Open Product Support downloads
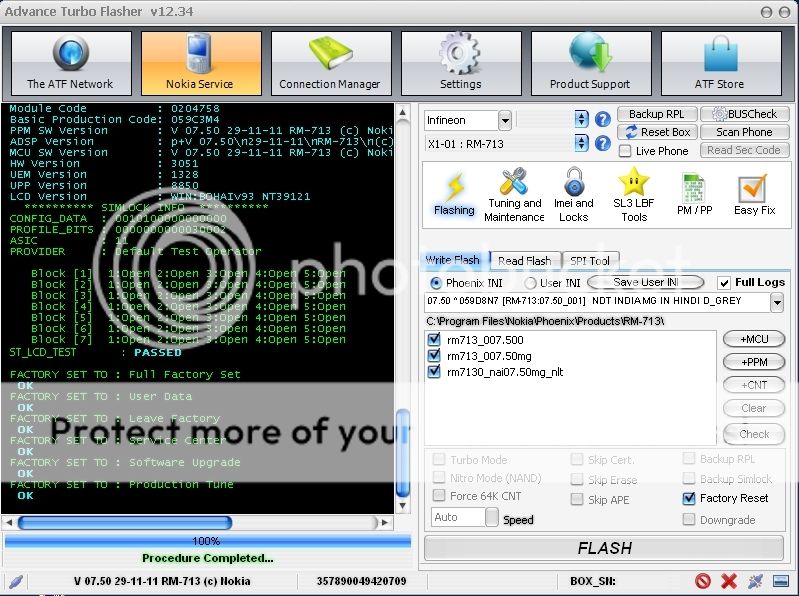799x596 pixels. click(591, 63)
